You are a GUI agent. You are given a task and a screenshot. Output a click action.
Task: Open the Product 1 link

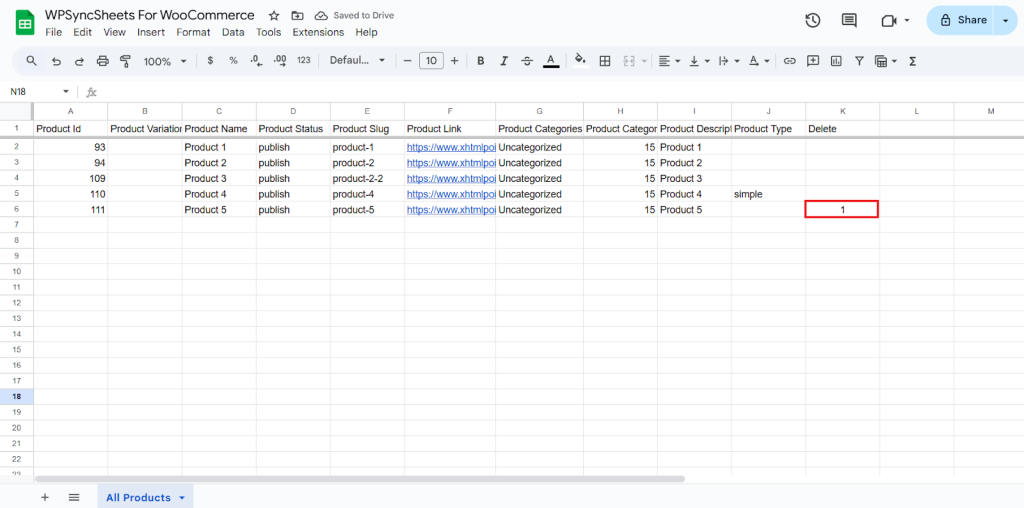[451, 147]
